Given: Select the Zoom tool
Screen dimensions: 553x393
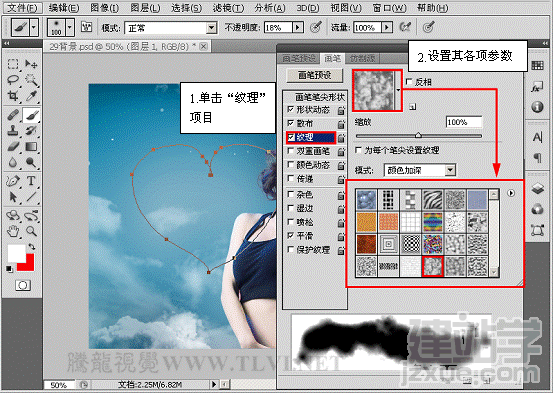Looking at the screenshot, I should pos(31,231).
